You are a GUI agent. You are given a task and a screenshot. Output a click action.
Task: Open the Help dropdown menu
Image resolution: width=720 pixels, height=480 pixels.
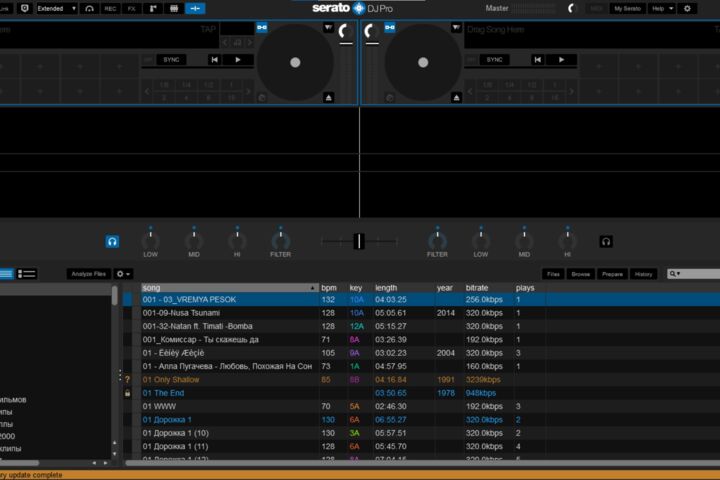pos(662,8)
